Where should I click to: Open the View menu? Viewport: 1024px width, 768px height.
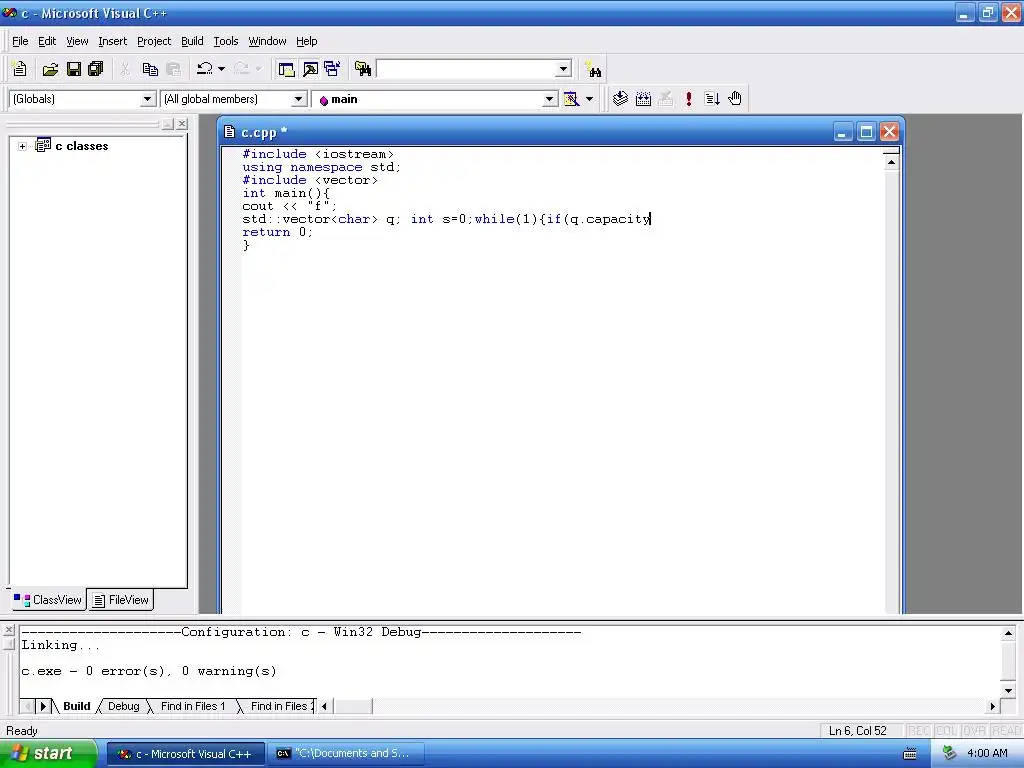[x=77, y=41]
